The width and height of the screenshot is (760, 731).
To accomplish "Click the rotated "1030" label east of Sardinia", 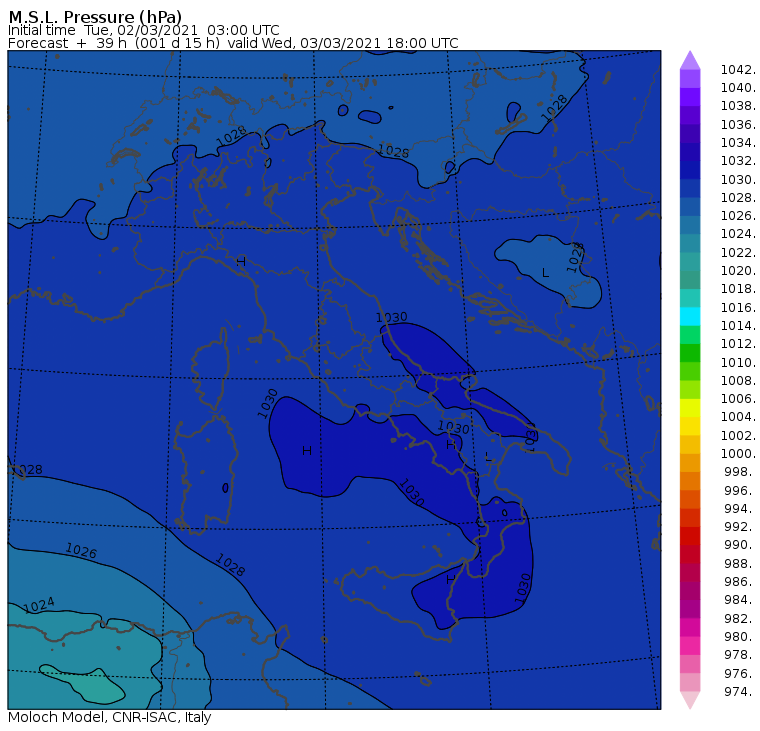I will [268, 404].
